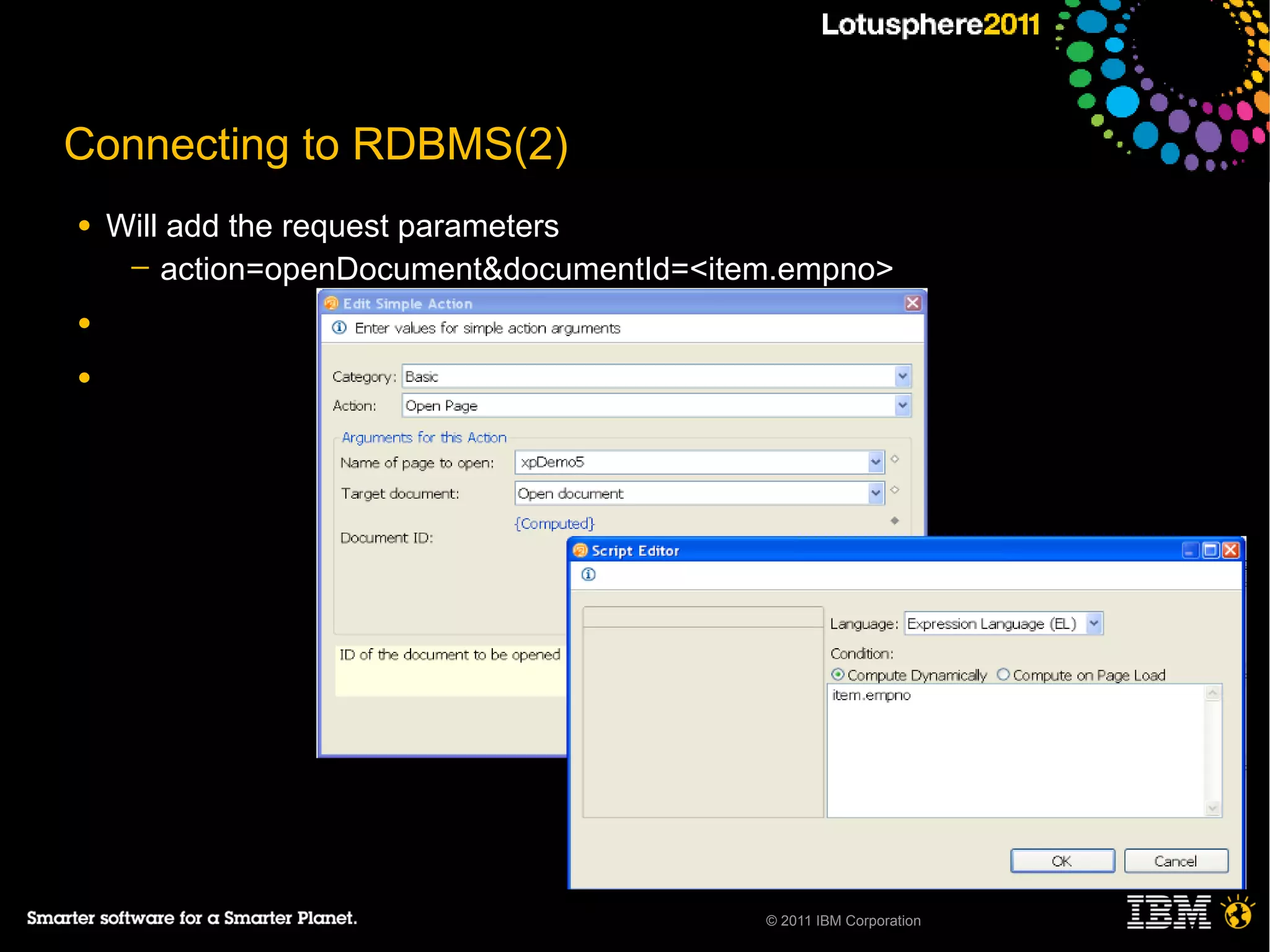Click the Script Editor title bar icon
The image size is (1270, 952).
(x=580, y=550)
